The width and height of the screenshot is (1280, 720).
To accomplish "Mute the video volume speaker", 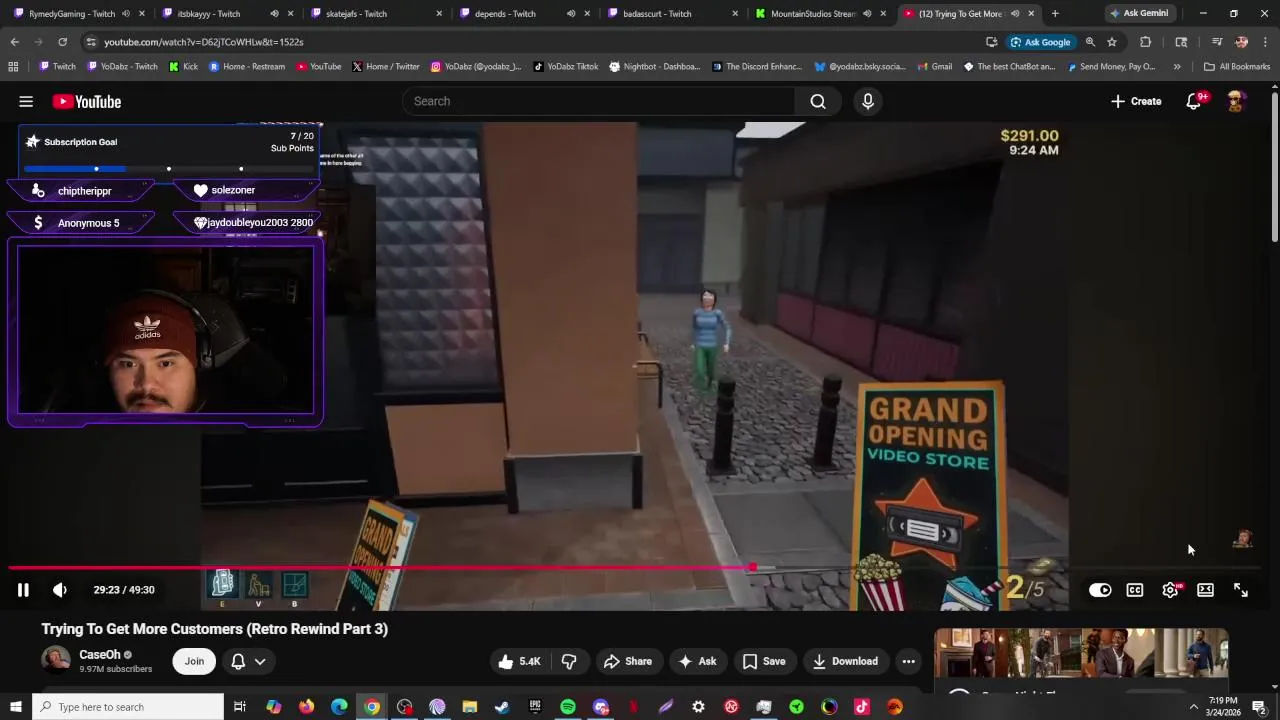I will (x=60, y=590).
